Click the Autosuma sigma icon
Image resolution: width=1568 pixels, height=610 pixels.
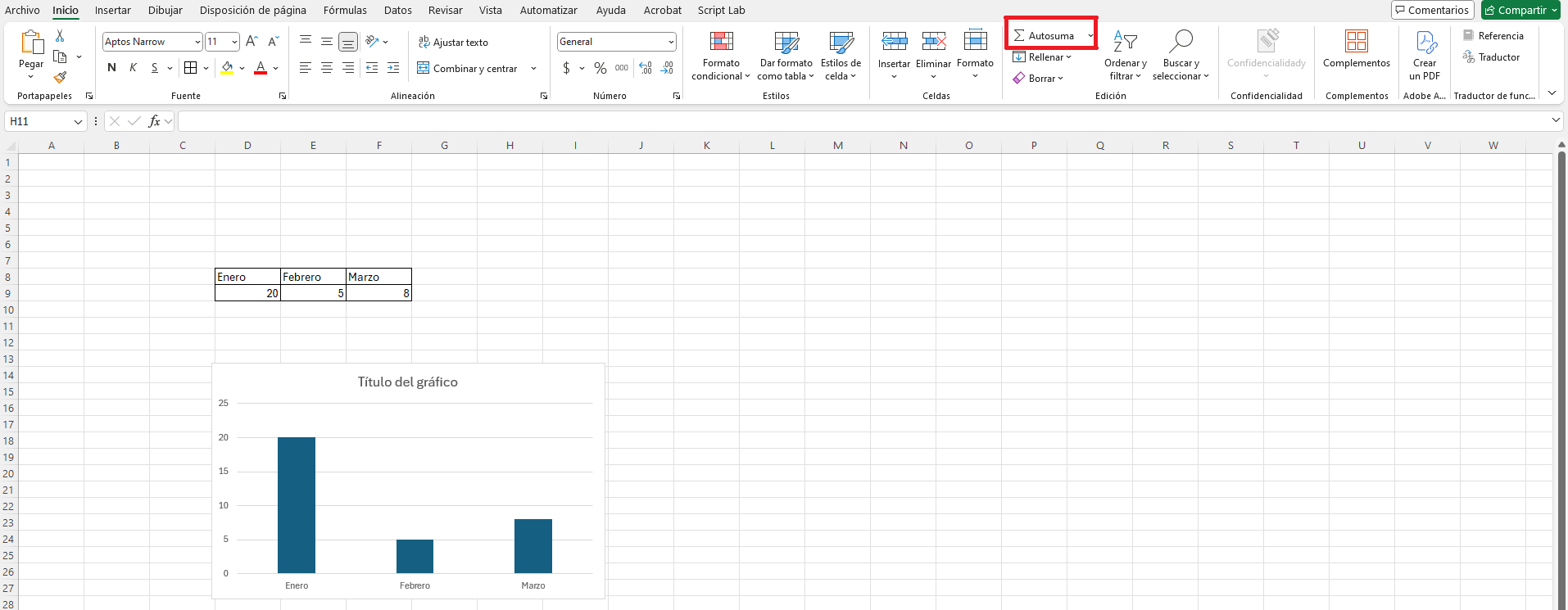click(x=1019, y=35)
